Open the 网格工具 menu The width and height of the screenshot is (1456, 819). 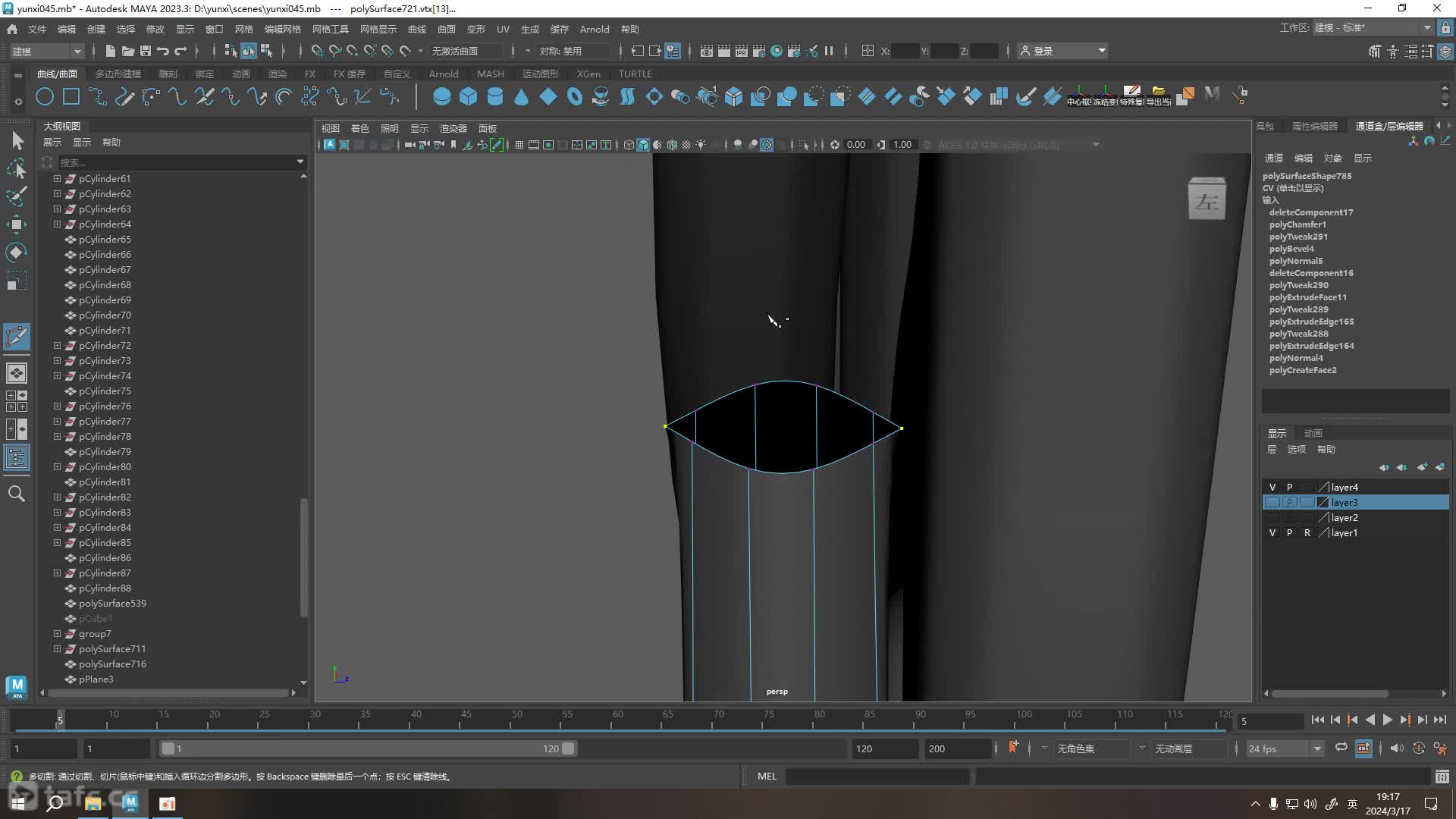330,29
